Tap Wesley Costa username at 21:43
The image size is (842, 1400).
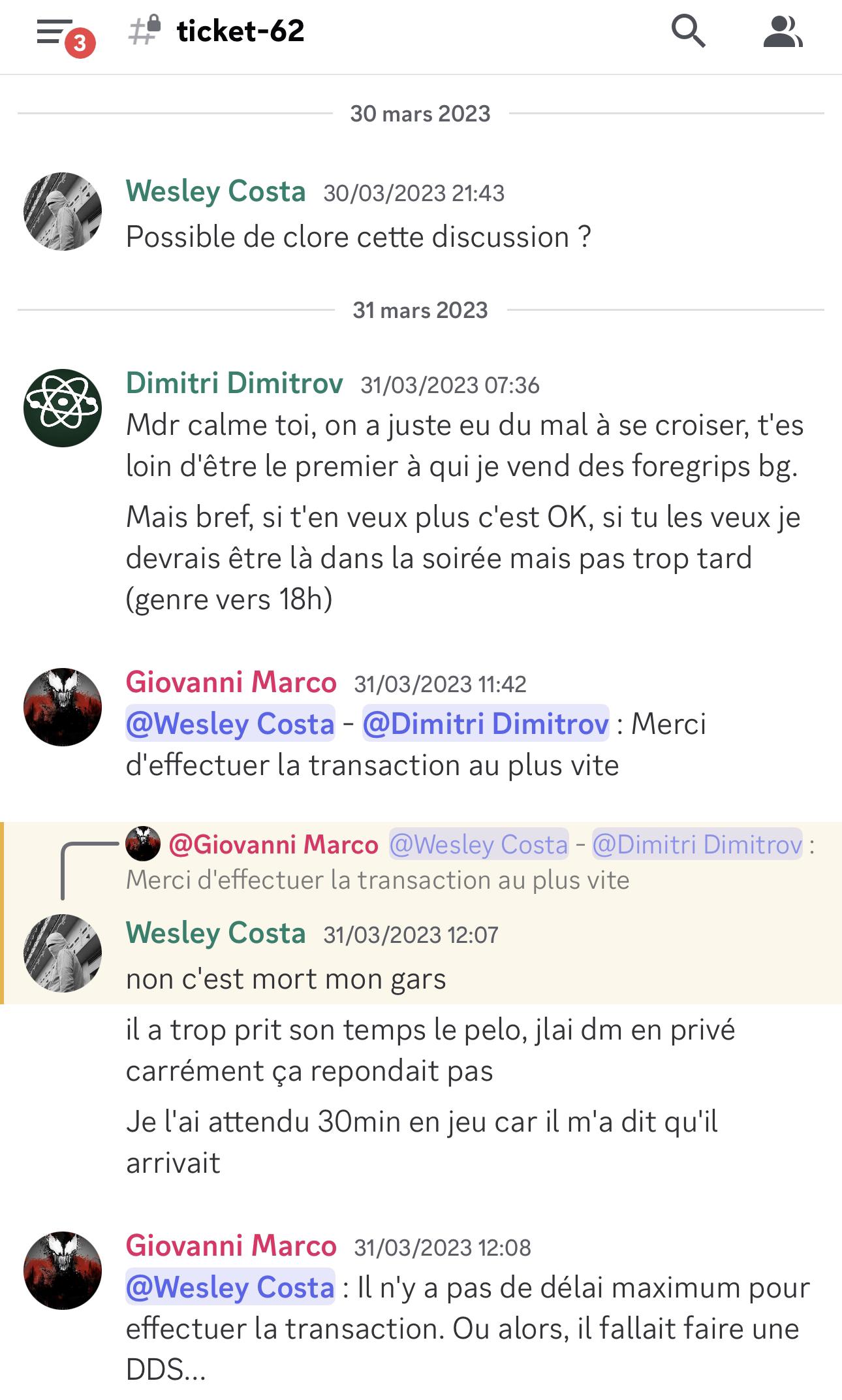(215, 192)
